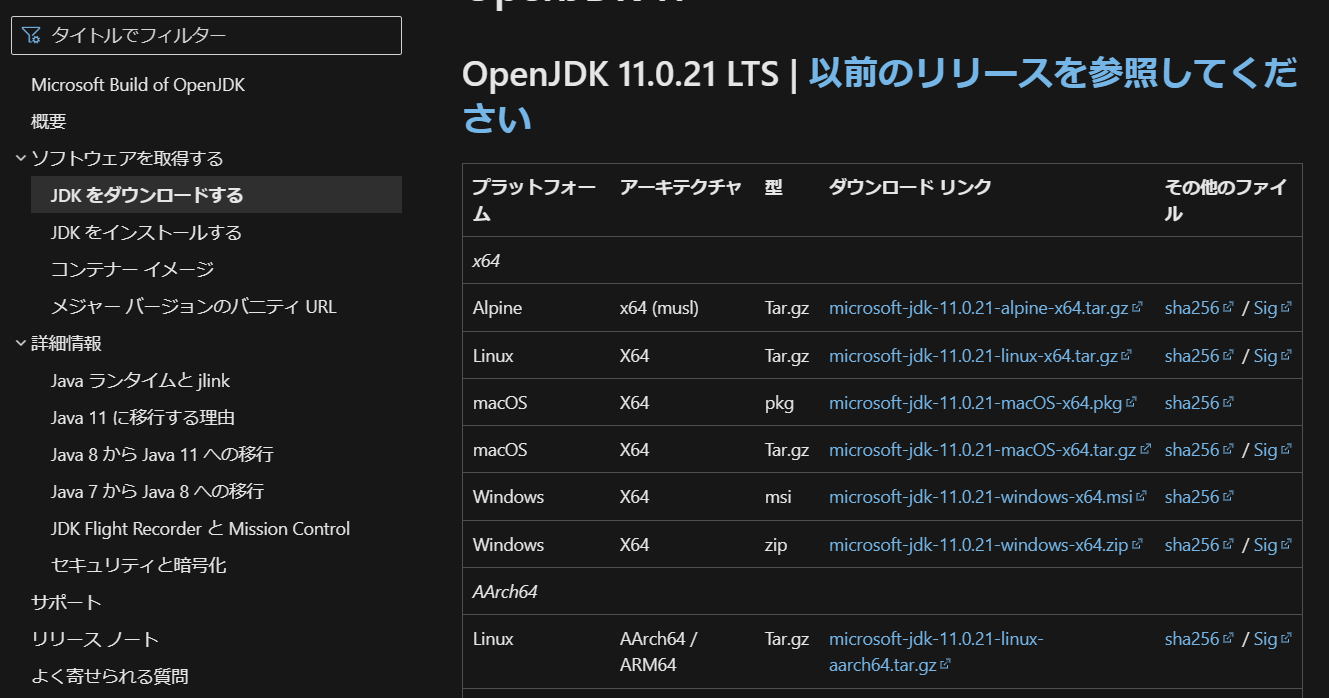Open よく寄せられる質問 in the sidebar

coord(110,676)
